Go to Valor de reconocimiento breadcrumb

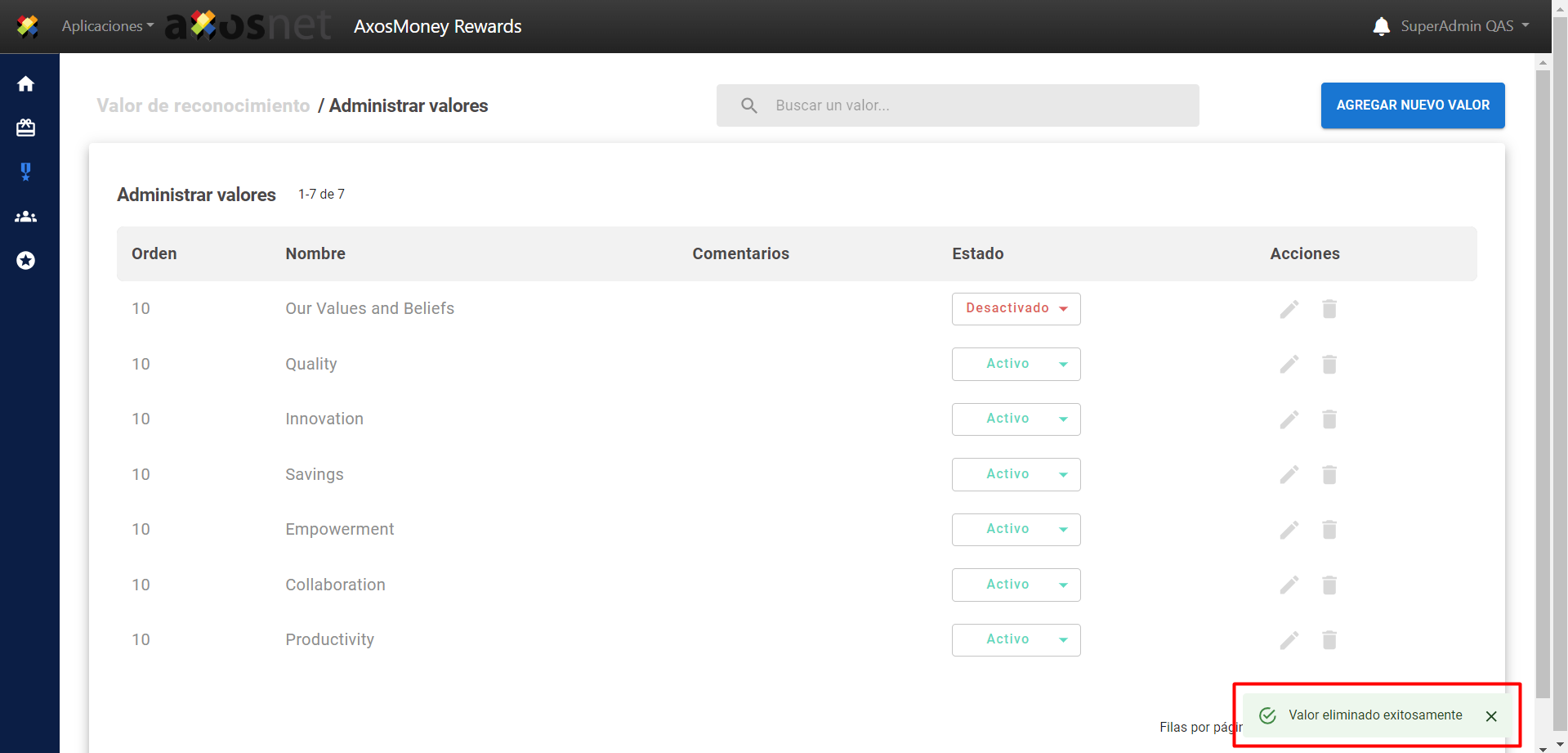203,106
